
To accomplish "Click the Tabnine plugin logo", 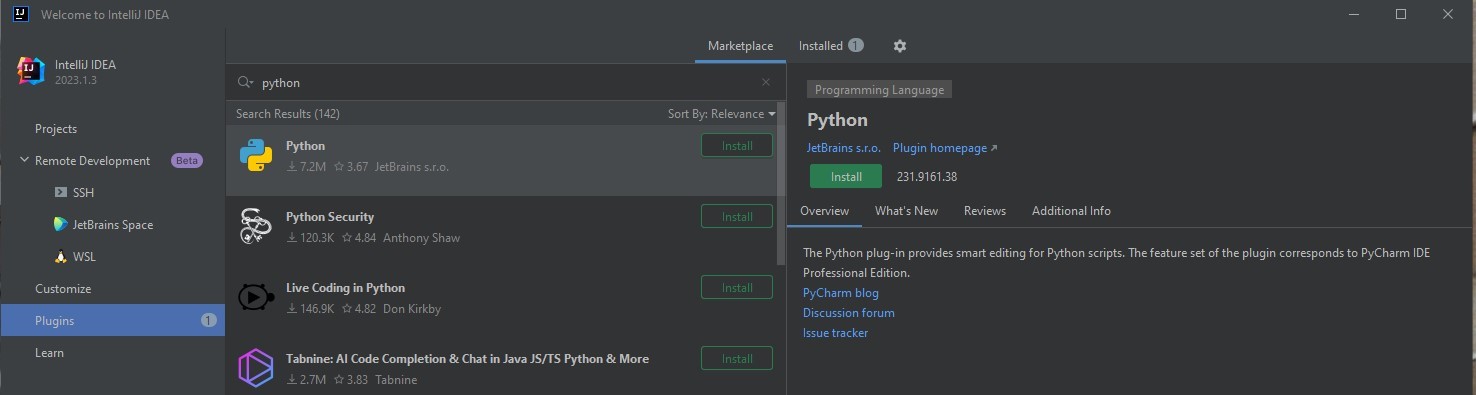I will tap(256, 369).
